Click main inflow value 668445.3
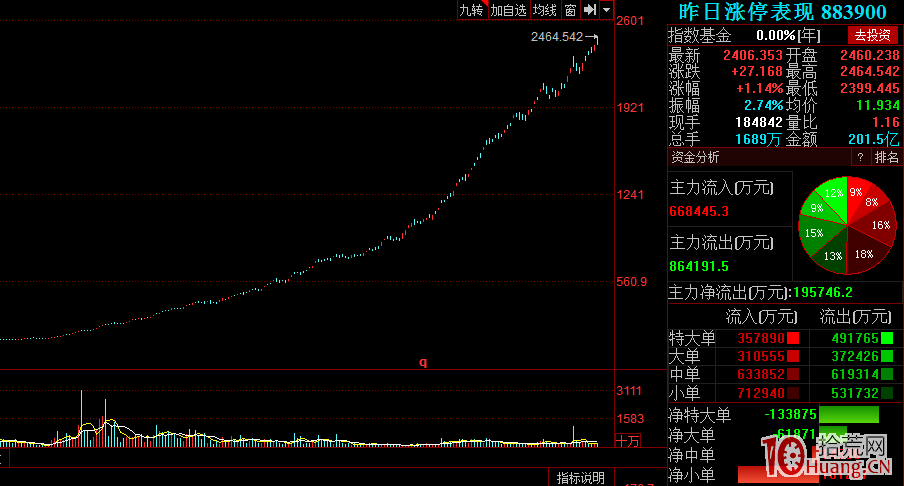The width and height of the screenshot is (904, 486). pyautogui.click(x=699, y=212)
